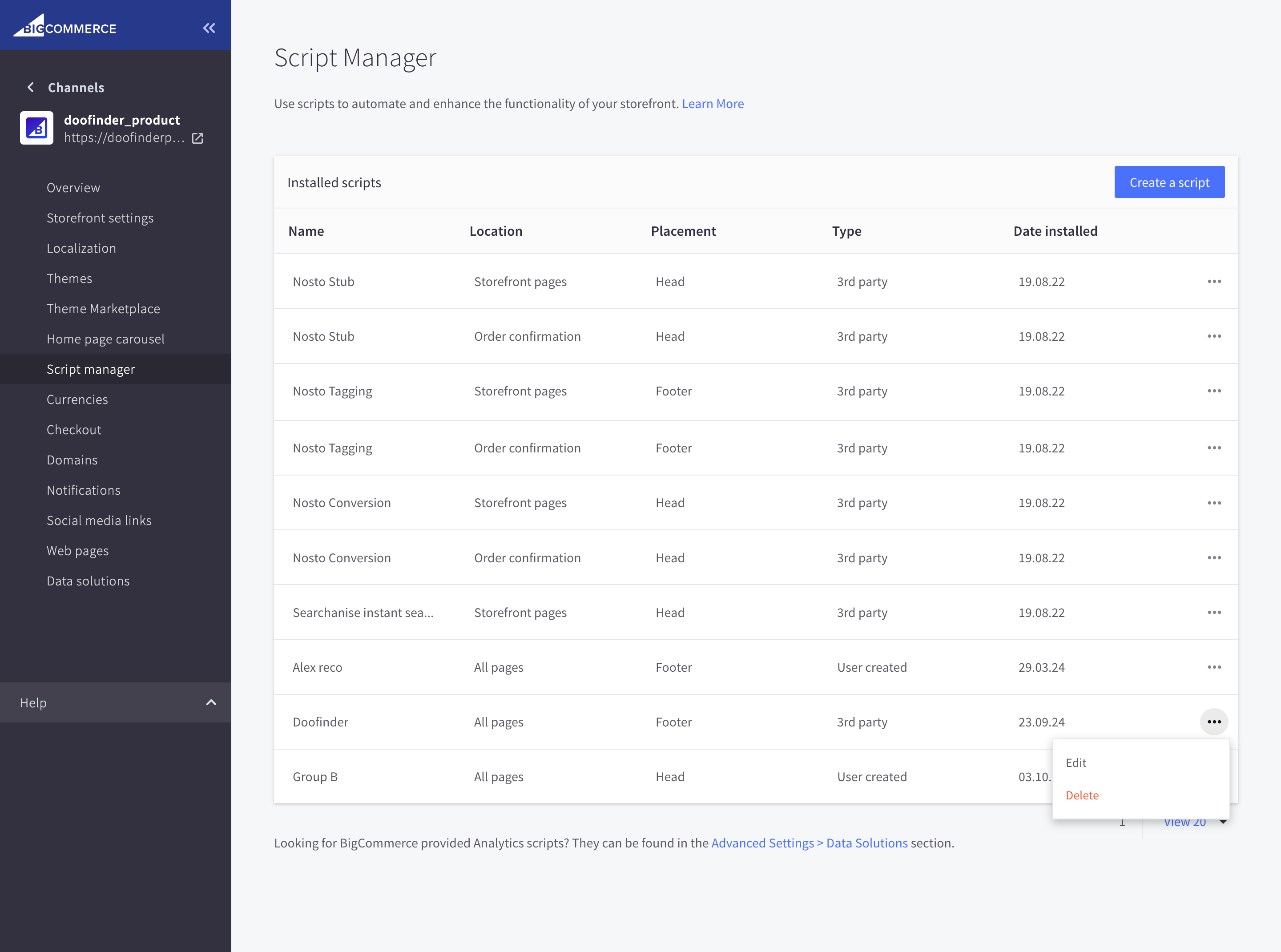The height and width of the screenshot is (952, 1281).
Task: Click the View 20 dropdown arrow
Action: tap(1223, 821)
